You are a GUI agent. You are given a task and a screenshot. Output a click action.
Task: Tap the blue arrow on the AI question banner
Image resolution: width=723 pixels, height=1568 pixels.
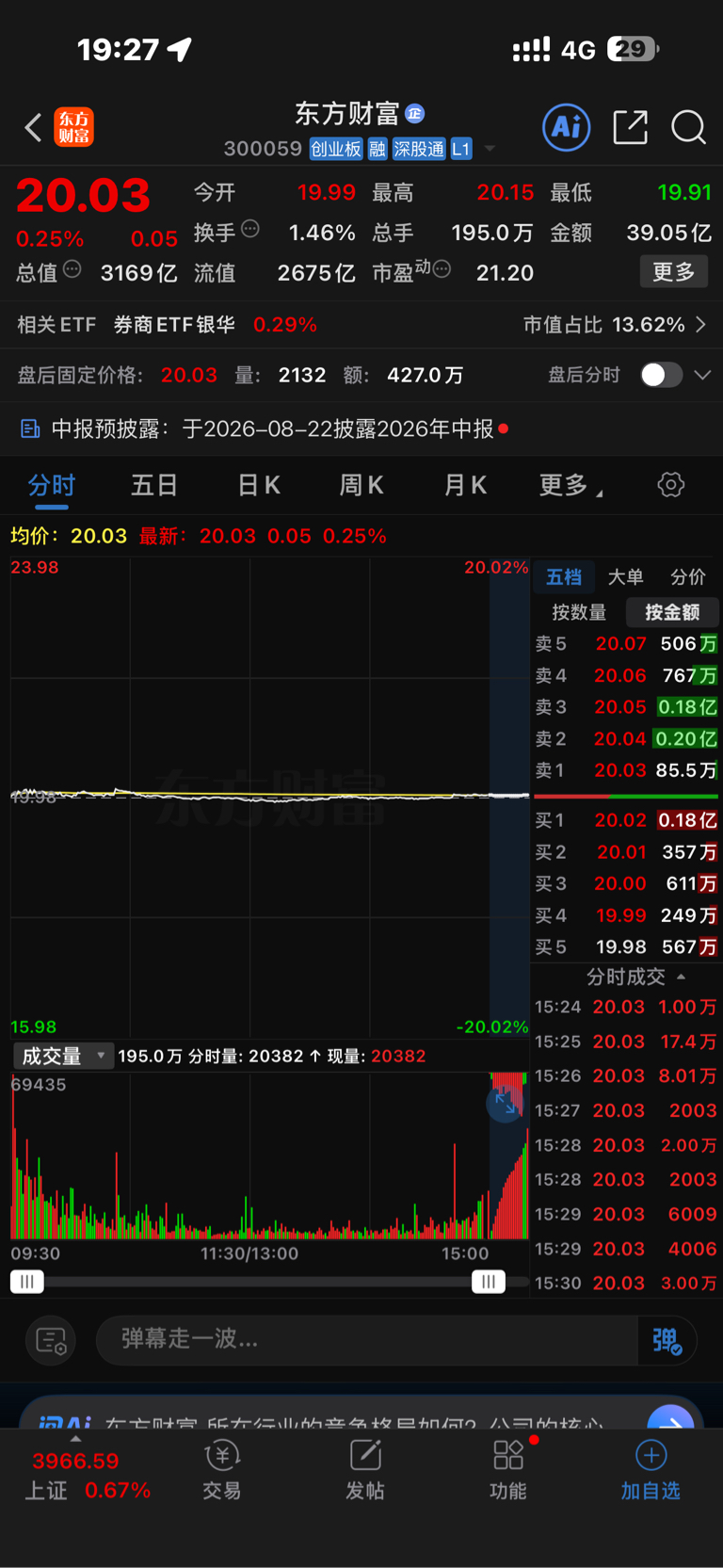click(670, 1419)
